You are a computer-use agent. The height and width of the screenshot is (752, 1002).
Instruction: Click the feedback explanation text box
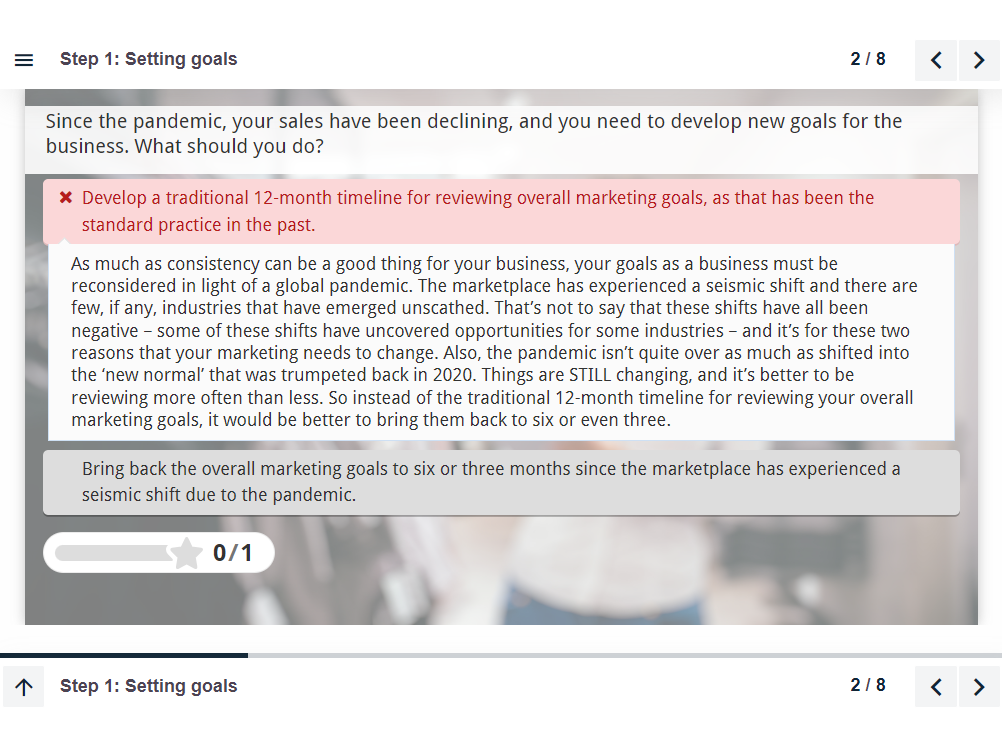click(501, 342)
